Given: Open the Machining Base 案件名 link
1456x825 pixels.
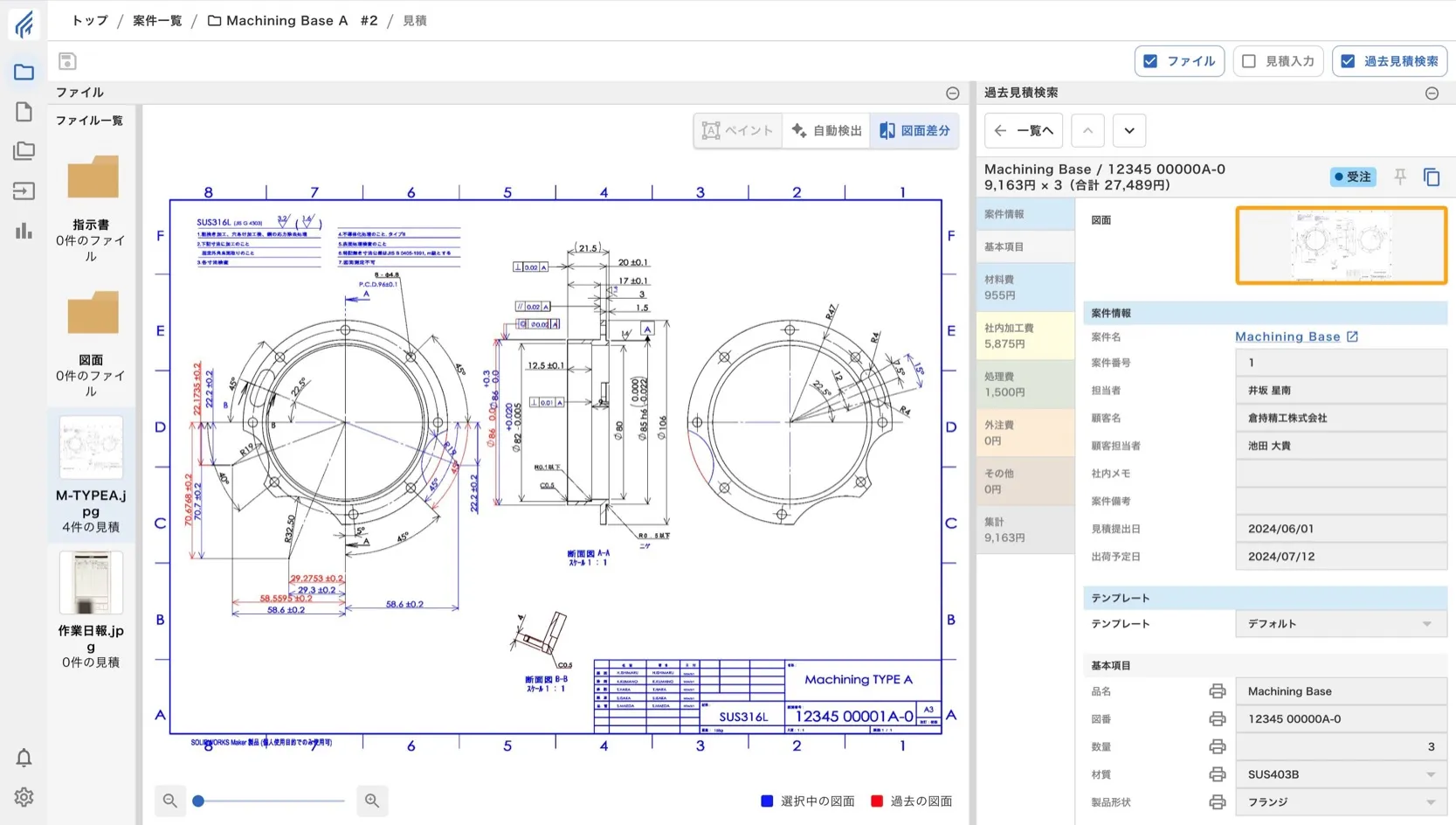Looking at the screenshot, I should coord(1287,336).
